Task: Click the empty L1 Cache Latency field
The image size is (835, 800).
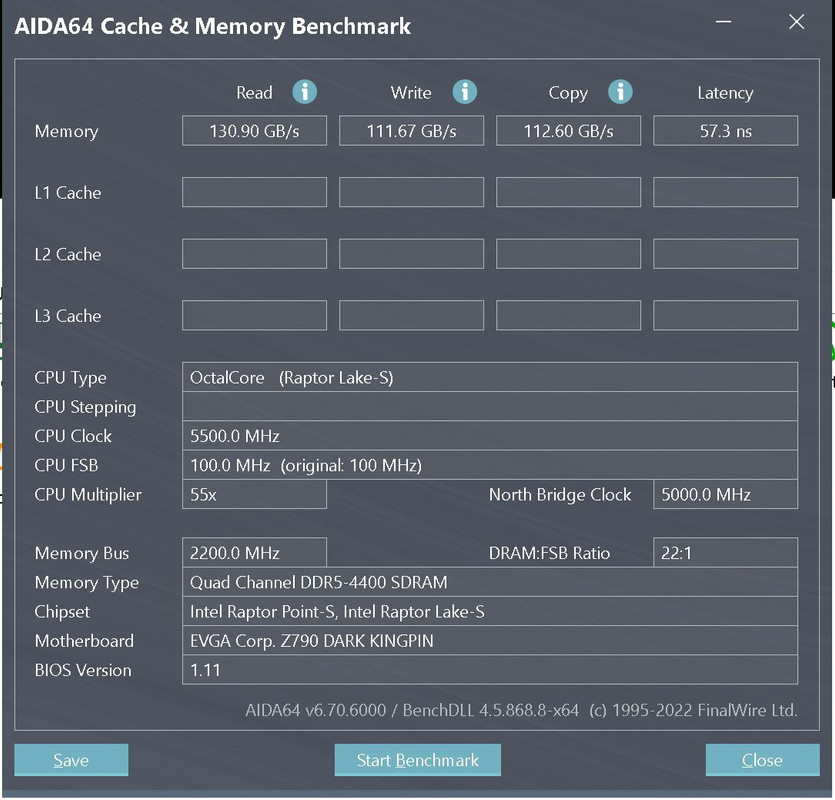Action: [725, 192]
